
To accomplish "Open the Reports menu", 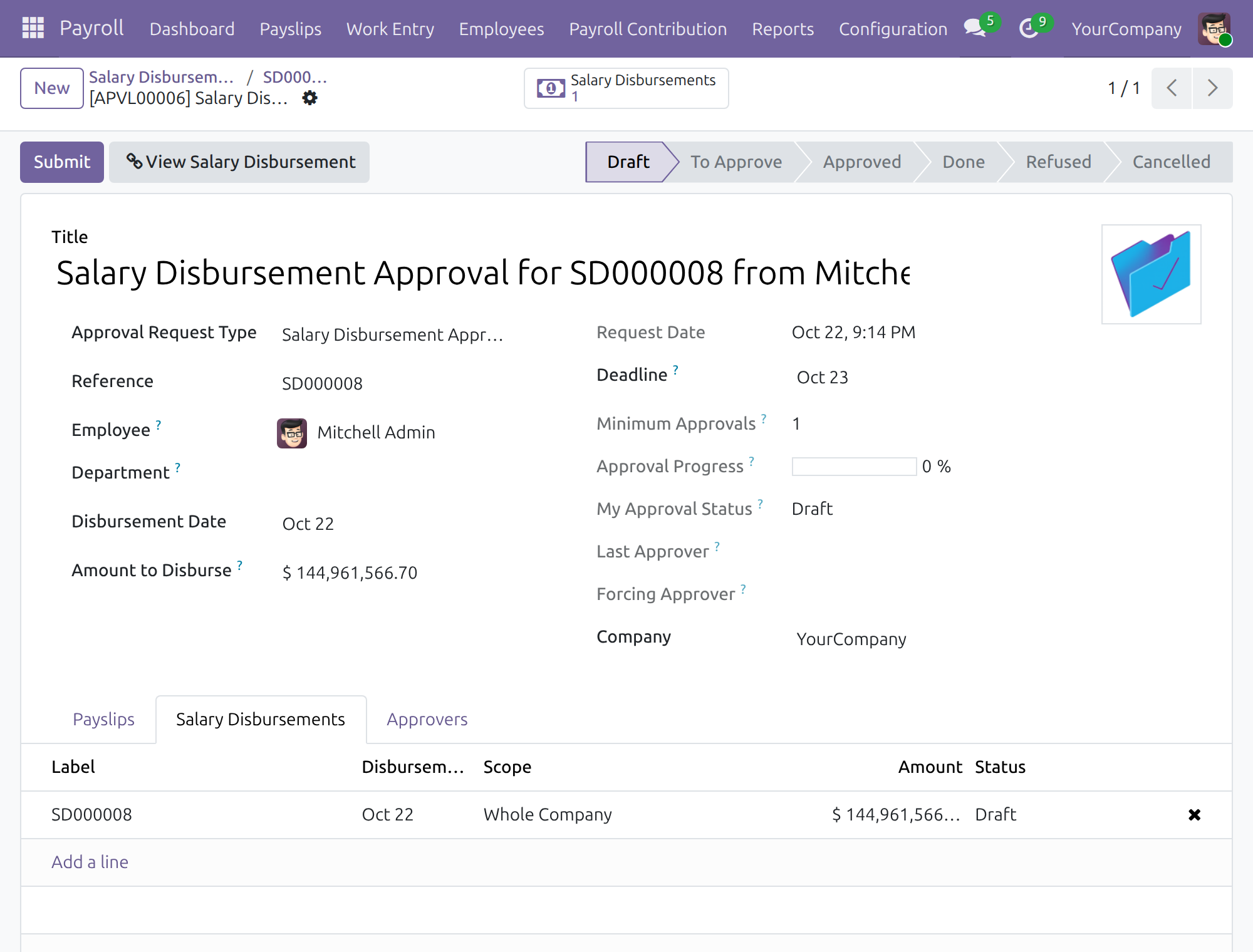I will click(x=782, y=29).
